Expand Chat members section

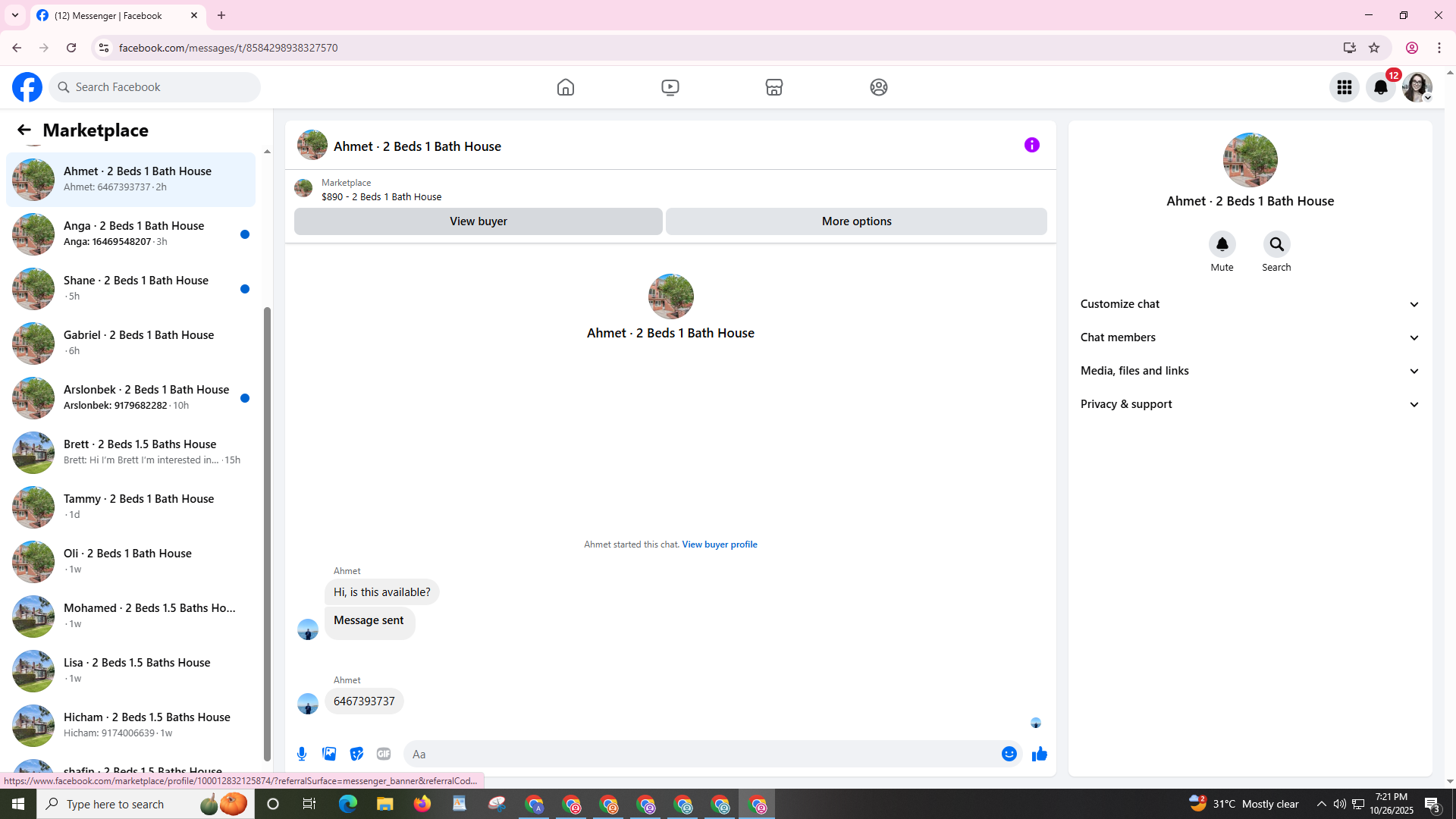click(x=1250, y=337)
